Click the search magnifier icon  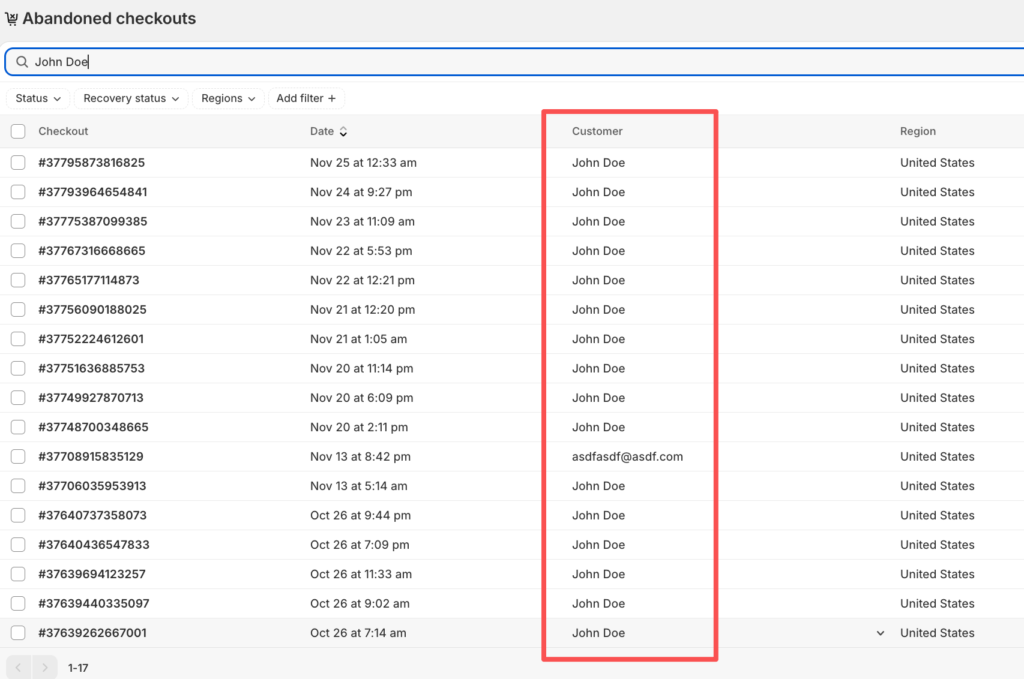(x=22, y=61)
